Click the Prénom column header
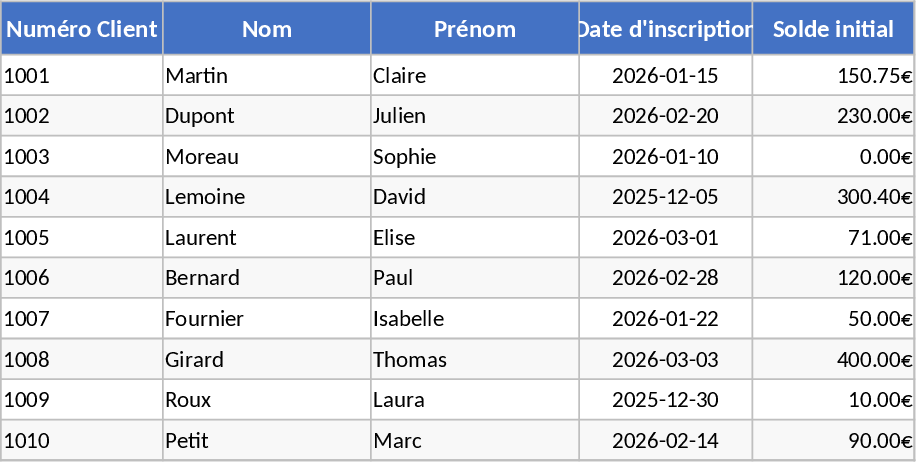 coord(475,29)
